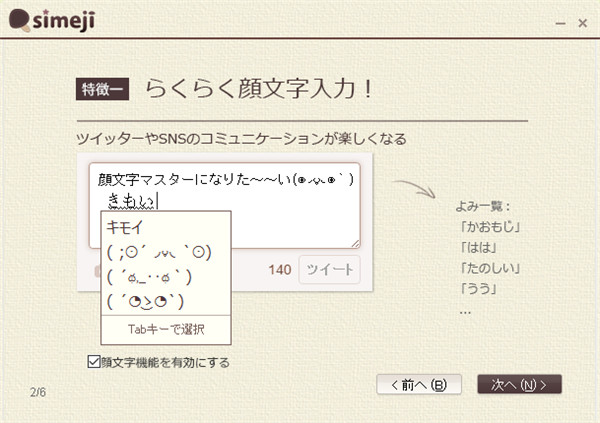The image size is (600, 423).
Task: Click the 2/6 page indicator
Action: tap(38, 392)
